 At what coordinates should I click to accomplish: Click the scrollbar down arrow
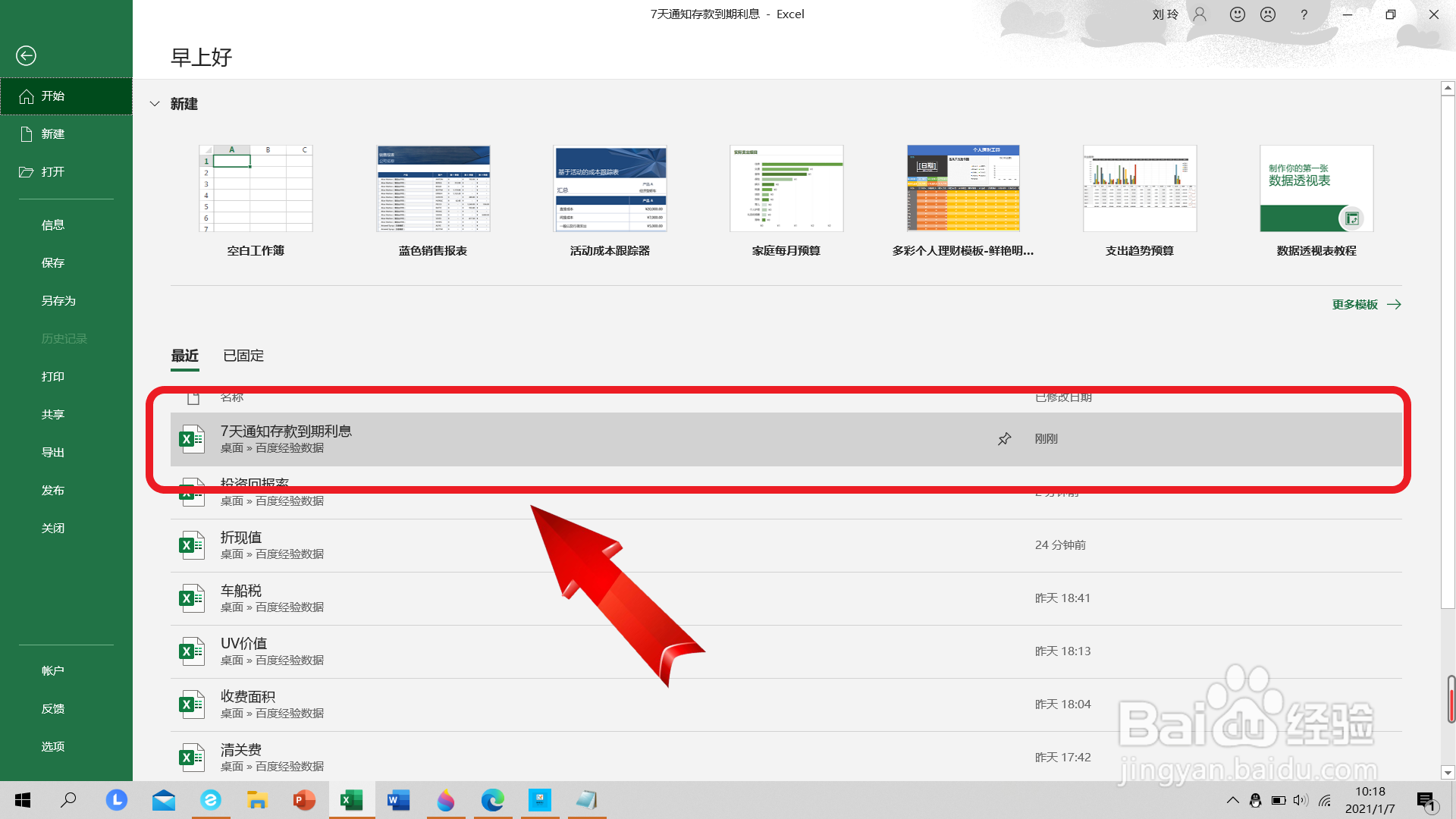pyautogui.click(x=1448, y=773)
